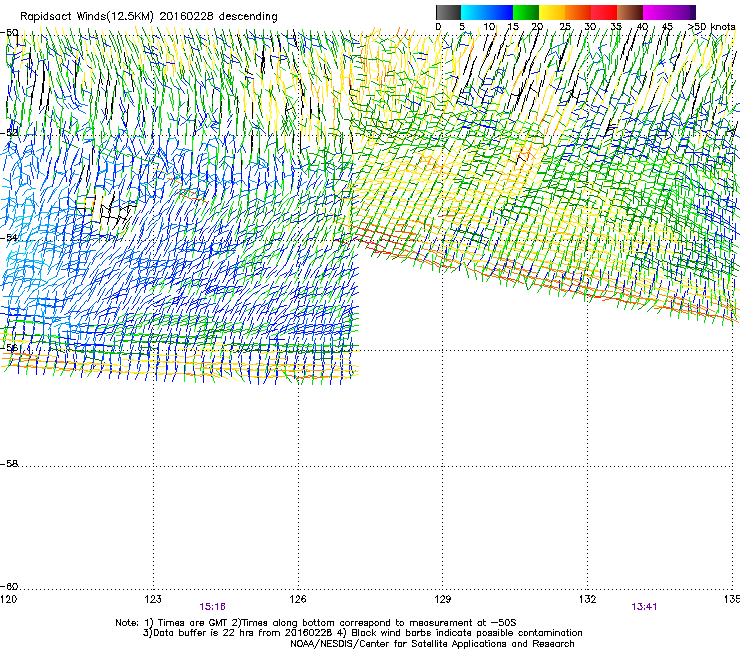This screenshot has height=650, width=740.
Task: Click the -58 latitude axis label
Action: pos(9,464)
